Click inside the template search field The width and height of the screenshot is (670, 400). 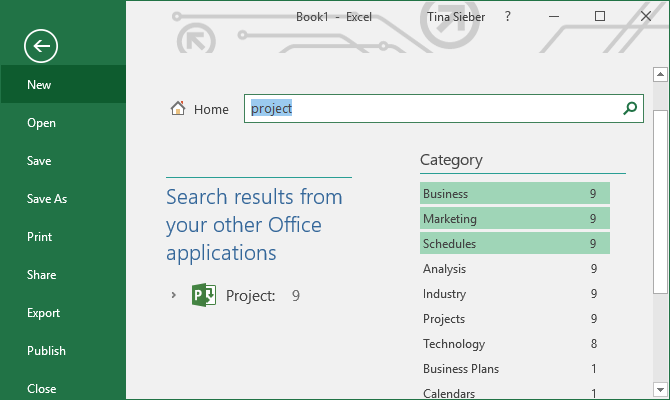(x=444, y=109)
